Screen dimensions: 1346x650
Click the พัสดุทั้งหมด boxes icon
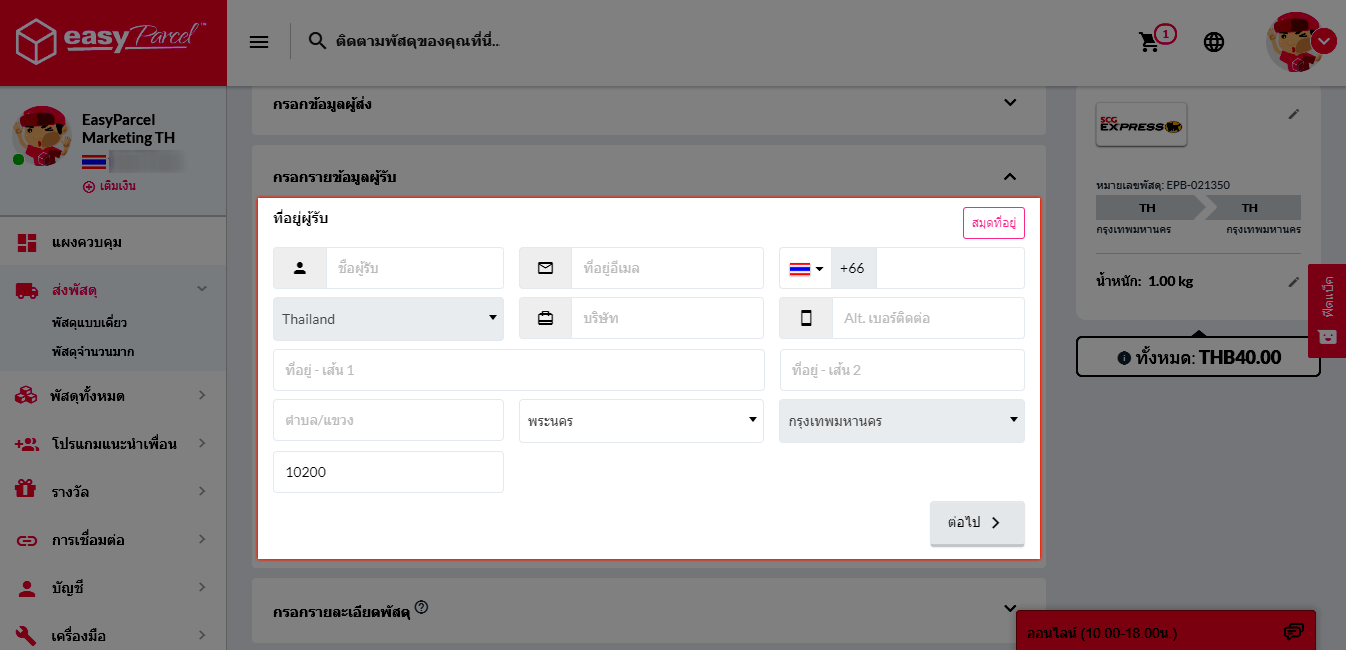point(27,396)
